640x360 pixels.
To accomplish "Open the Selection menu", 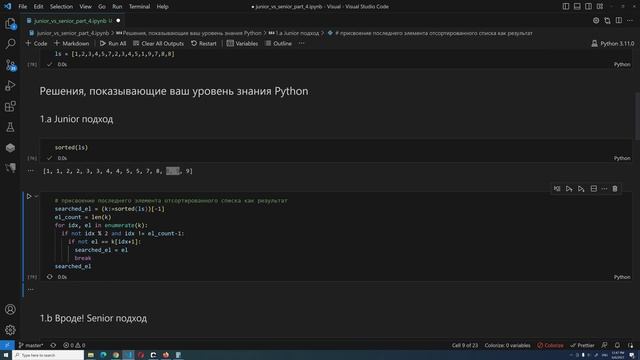I will 61,7.
